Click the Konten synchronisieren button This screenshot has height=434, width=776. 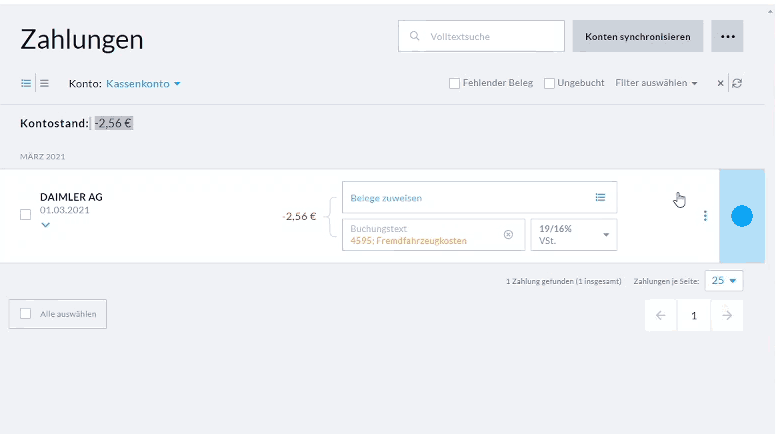pyautogui.click(x=637, y=36)
